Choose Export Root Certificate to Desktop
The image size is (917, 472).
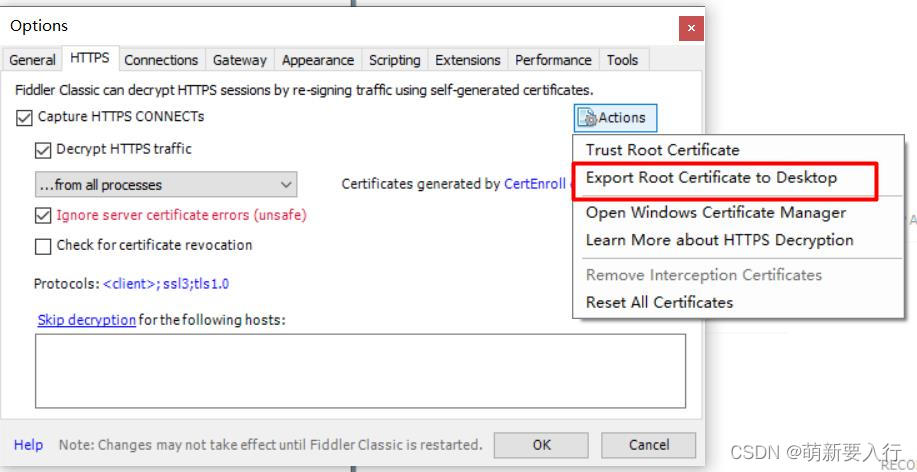711,178
